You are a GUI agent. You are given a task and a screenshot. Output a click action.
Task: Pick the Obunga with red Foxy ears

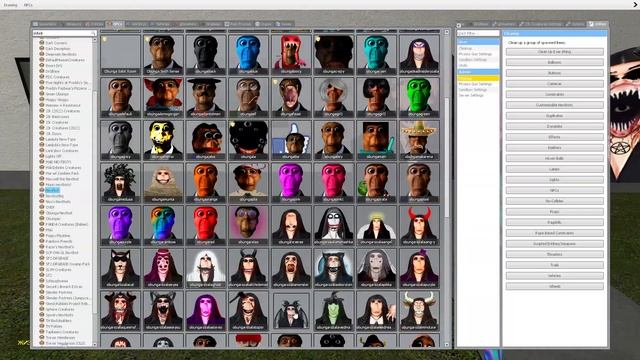[163, 97]
